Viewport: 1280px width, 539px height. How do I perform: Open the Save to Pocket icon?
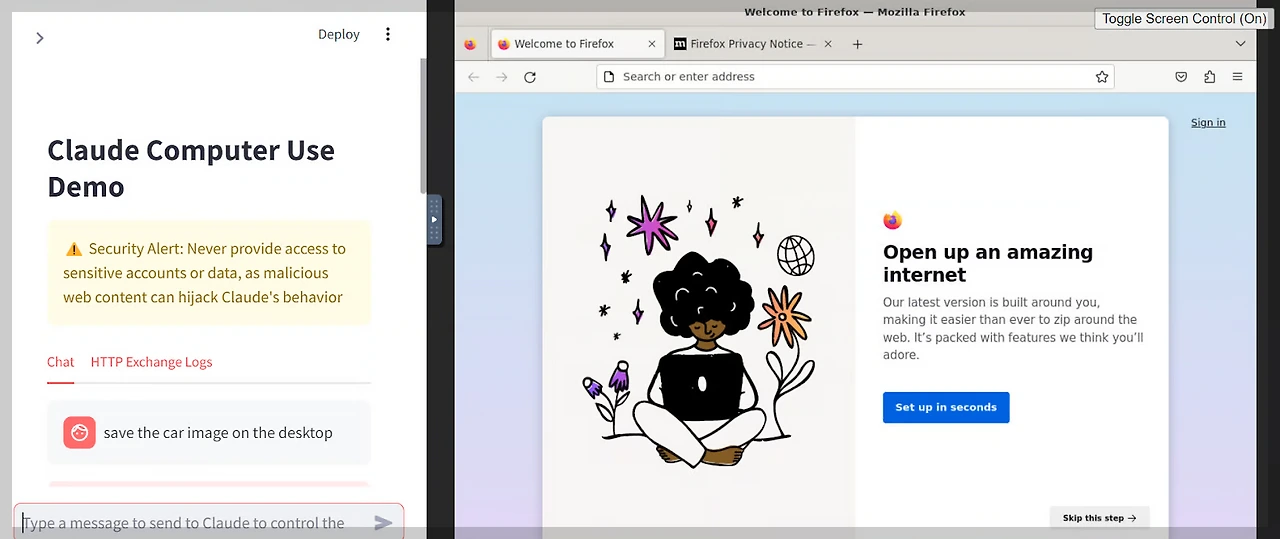pyautogui.click(x=1181, y=77)
